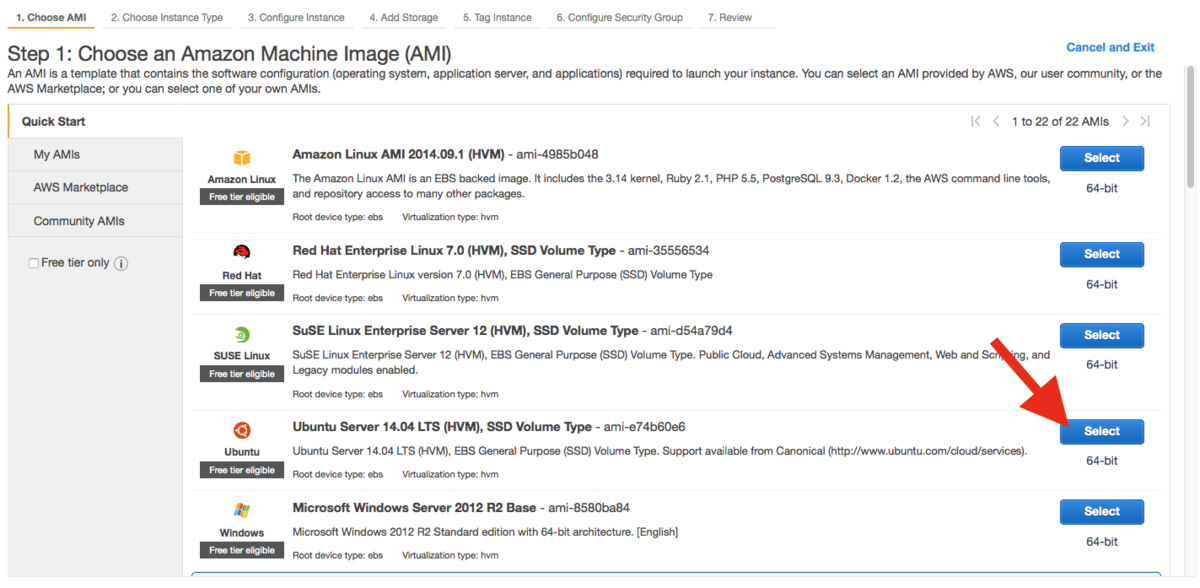Viewport: 1200px width, 588px height.
Task: Select the Ubuntu Server 14.04 LTS AMI
Action: tap(1101, 431)
